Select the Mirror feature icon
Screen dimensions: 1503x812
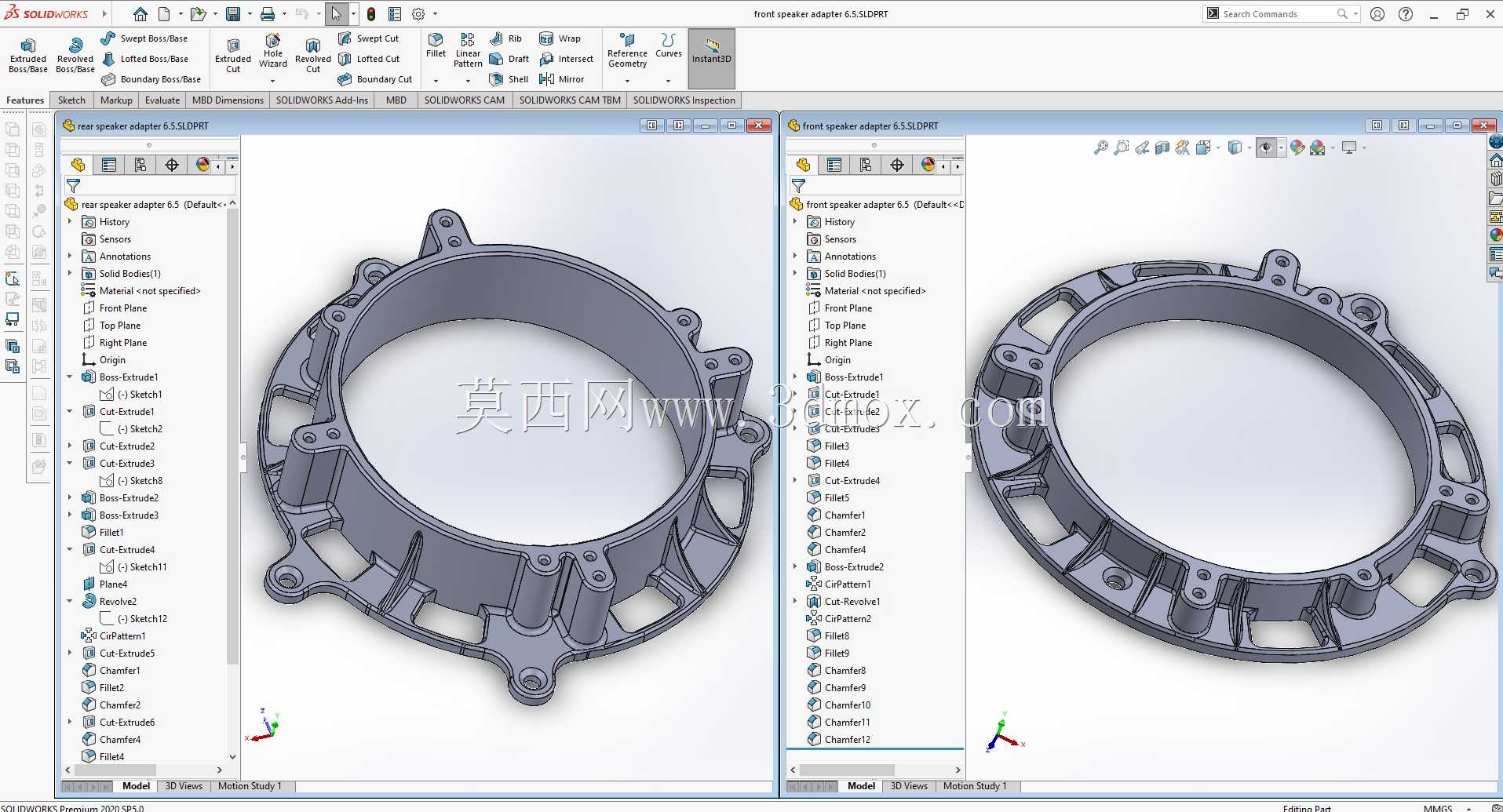562,79
